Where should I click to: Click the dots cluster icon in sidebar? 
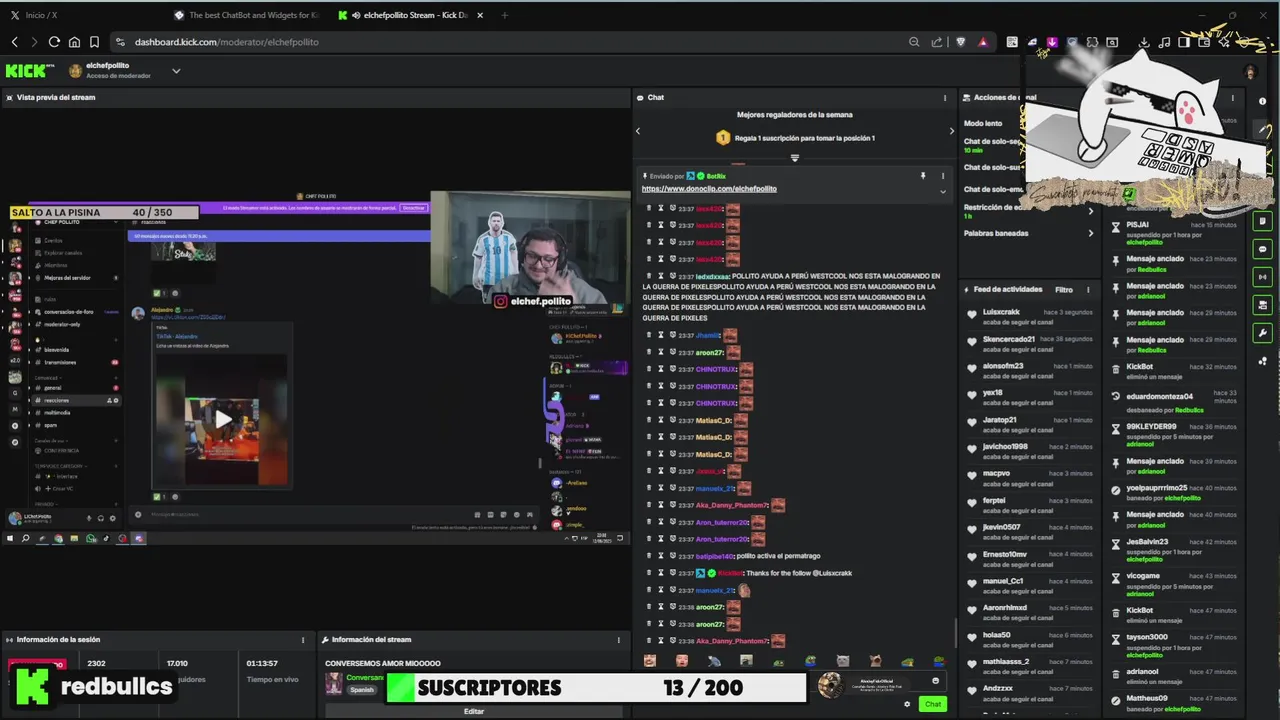1263,362
